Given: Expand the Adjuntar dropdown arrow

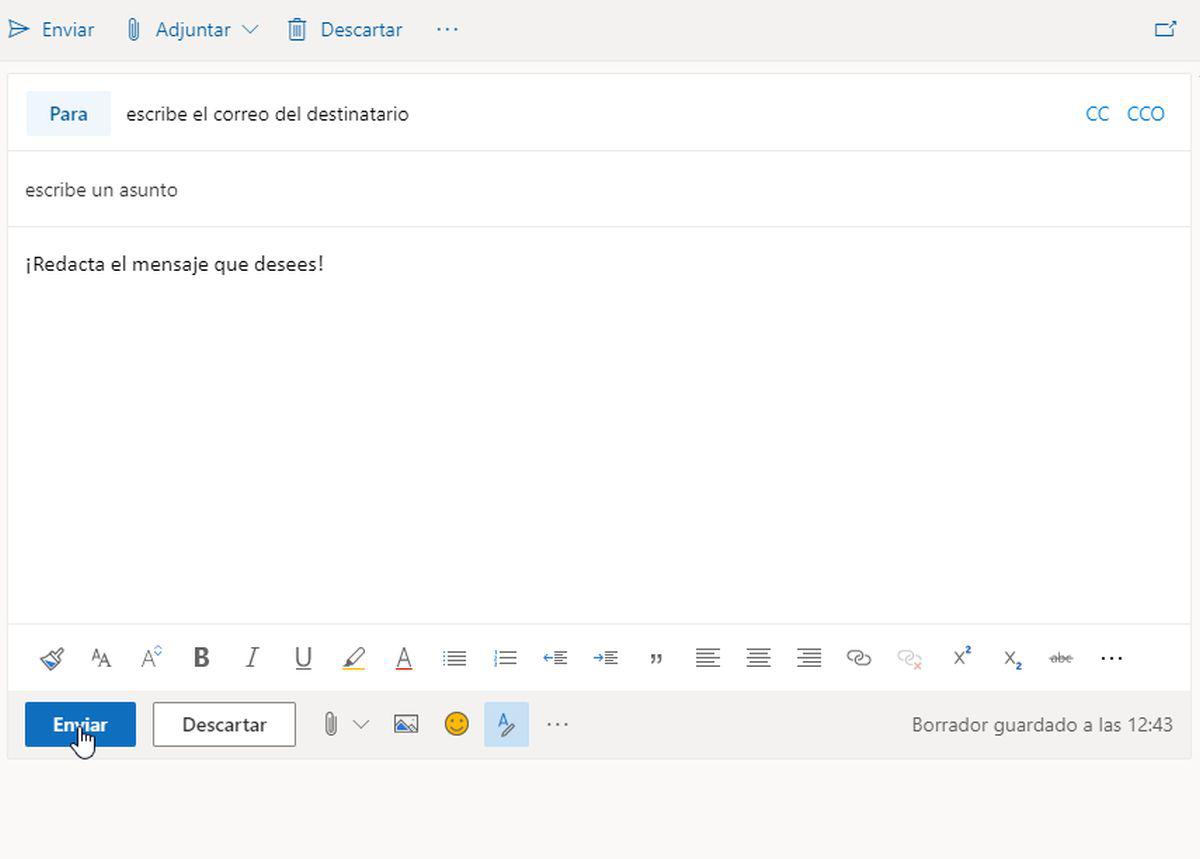Looking at the screenshot, I should [x=252, y=29].
